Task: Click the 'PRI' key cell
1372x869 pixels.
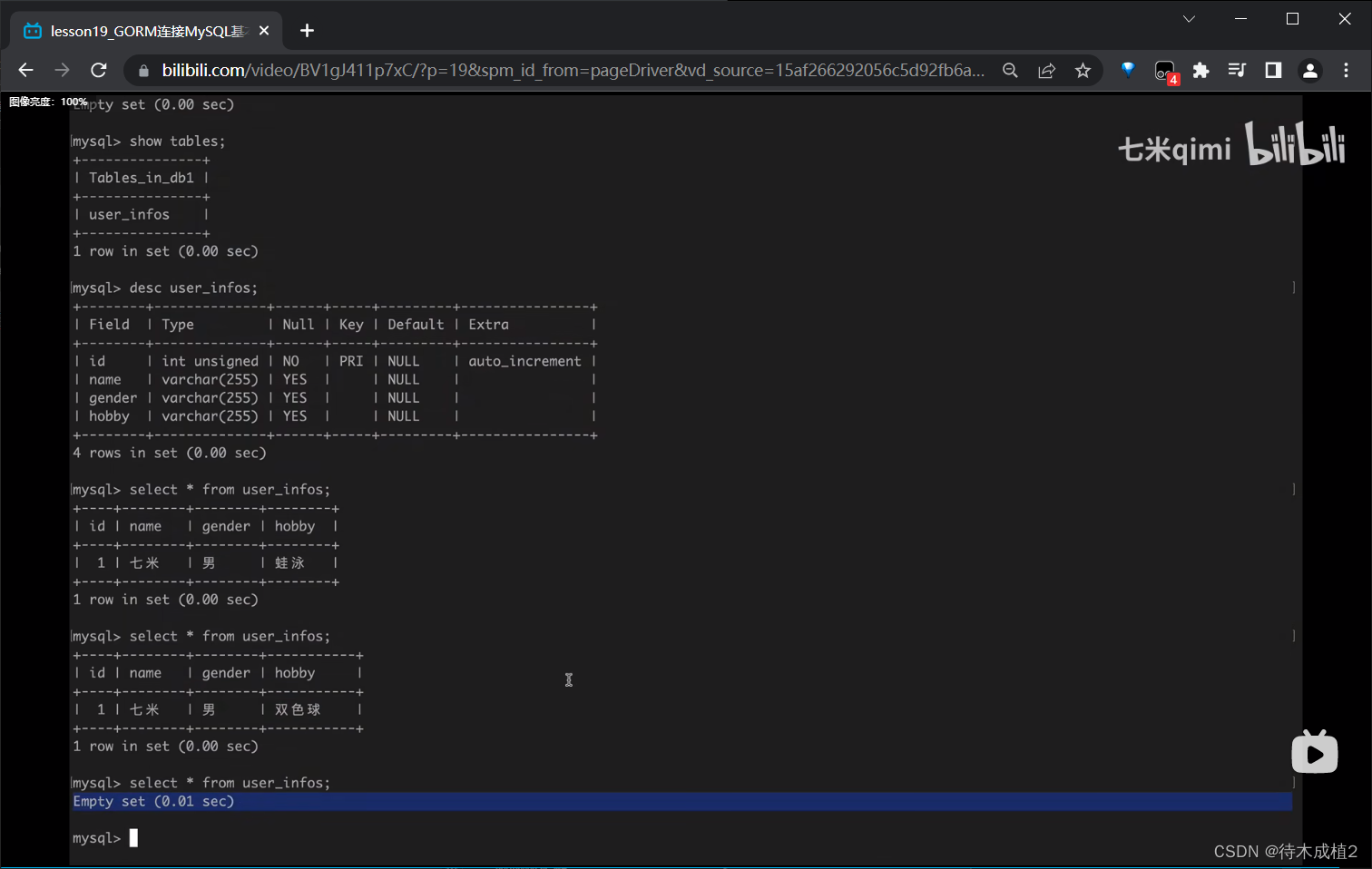Action: click(351, 361)
